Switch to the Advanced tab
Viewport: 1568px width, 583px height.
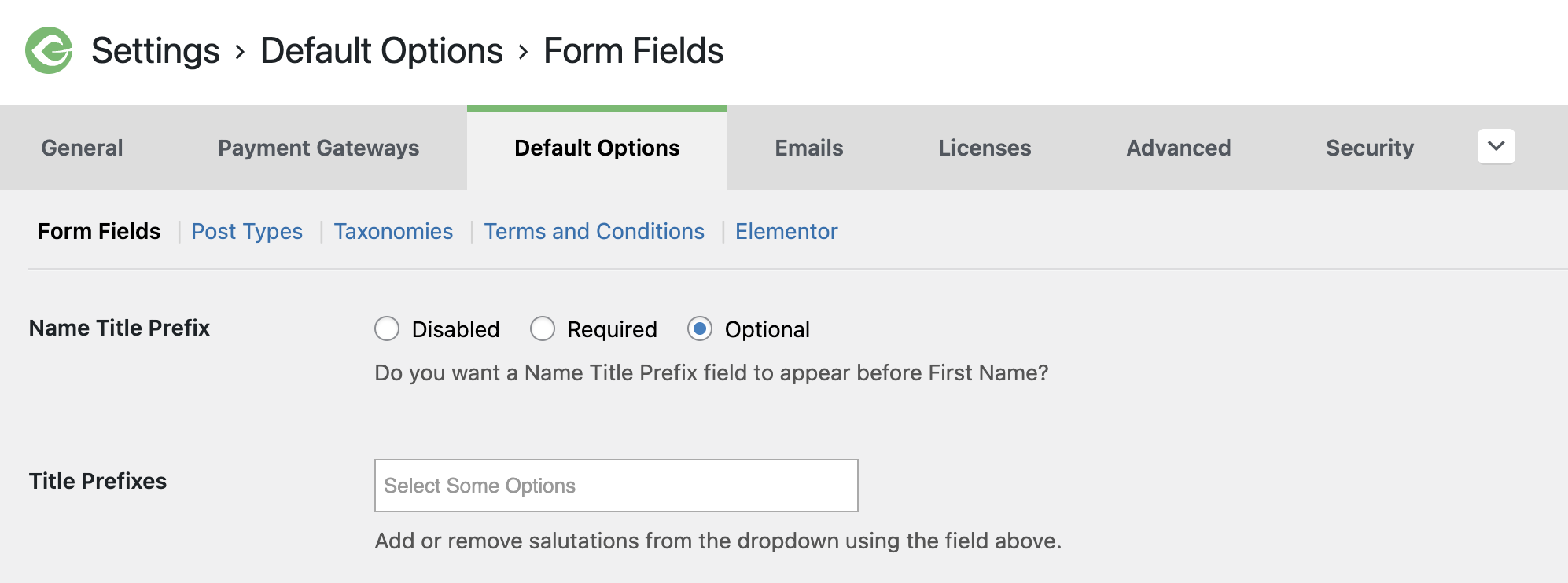point(1178,148)
